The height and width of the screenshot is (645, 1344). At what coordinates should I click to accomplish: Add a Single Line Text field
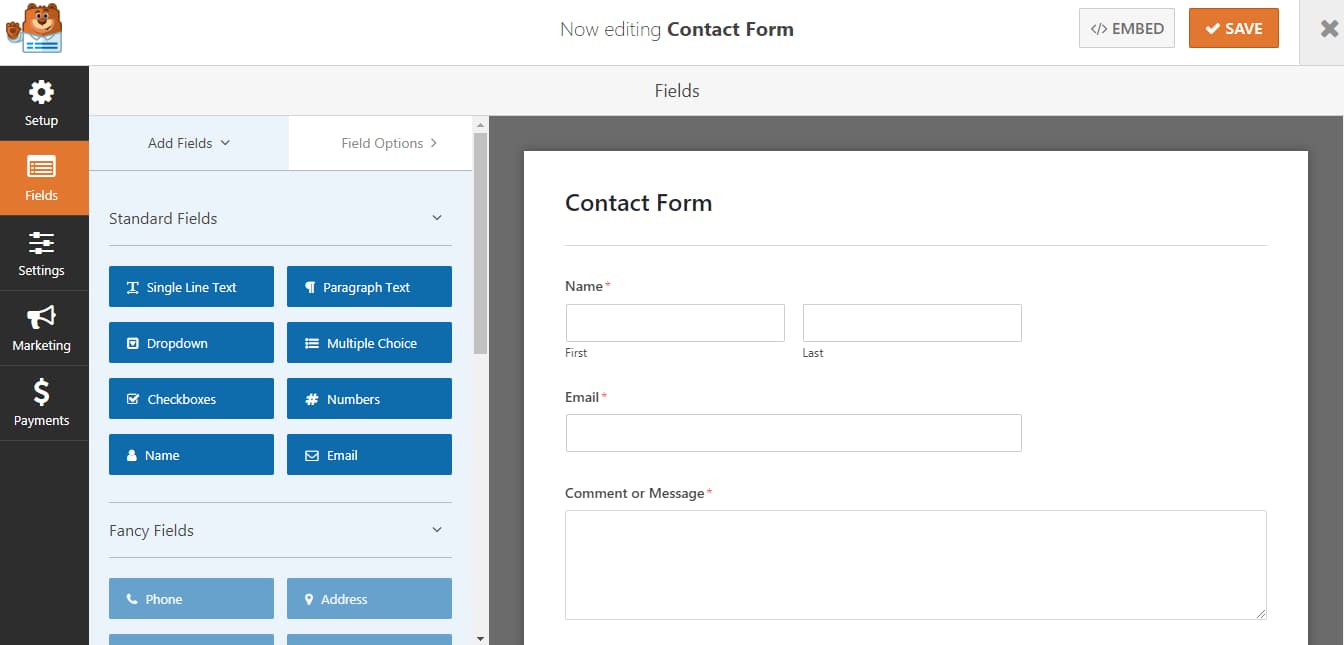[190, 287]
